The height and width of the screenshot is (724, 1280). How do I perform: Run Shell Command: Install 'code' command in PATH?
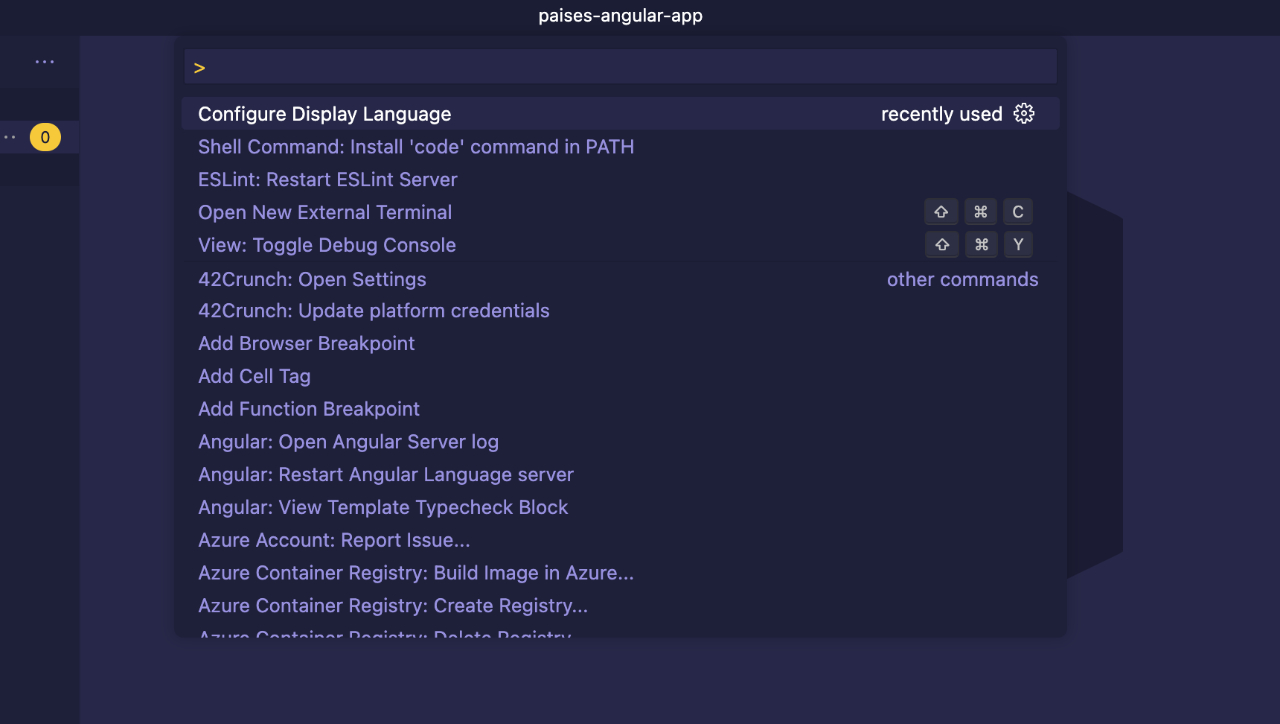(x=620, y=147)
